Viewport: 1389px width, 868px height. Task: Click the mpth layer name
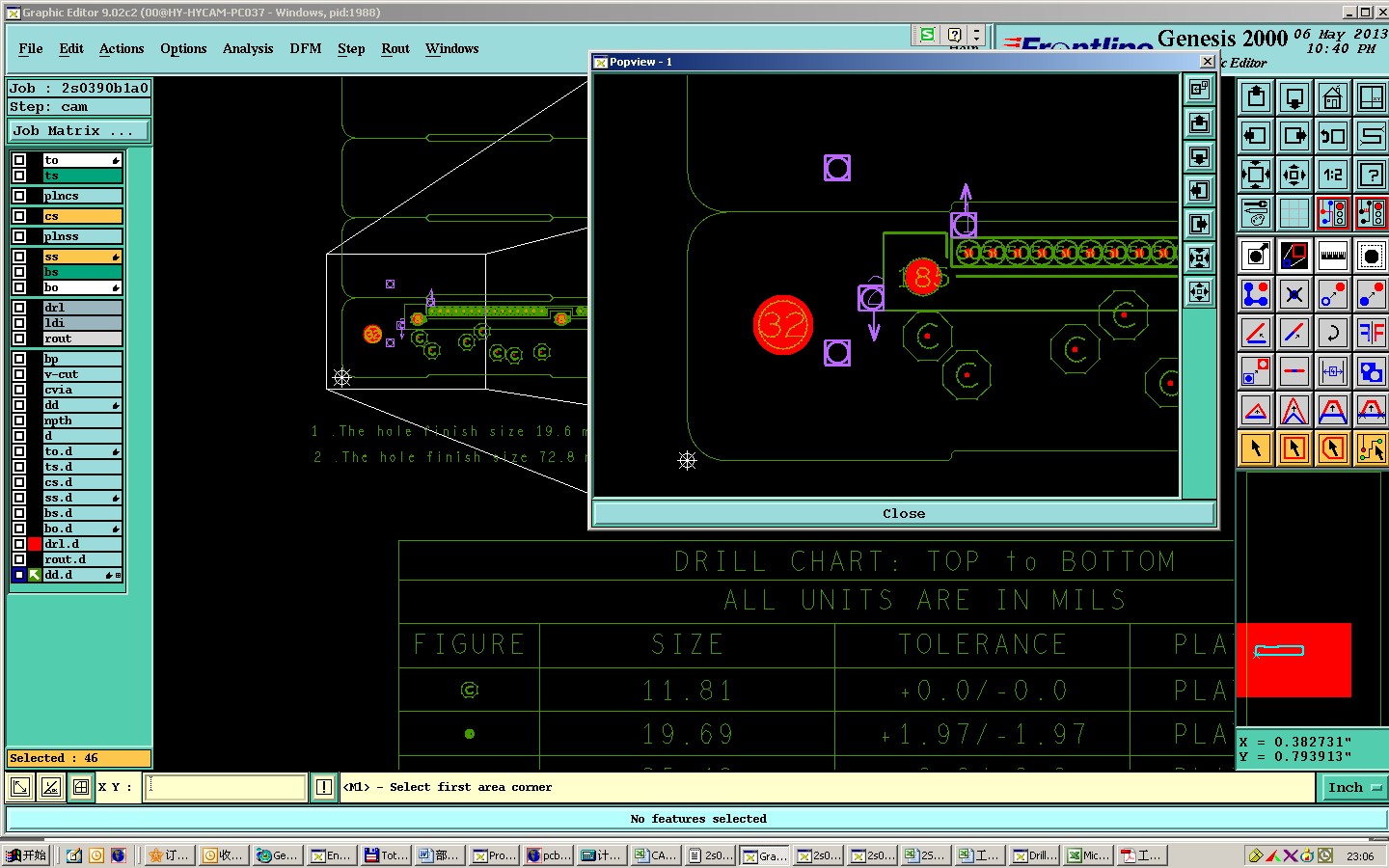[x=82, y=420]
